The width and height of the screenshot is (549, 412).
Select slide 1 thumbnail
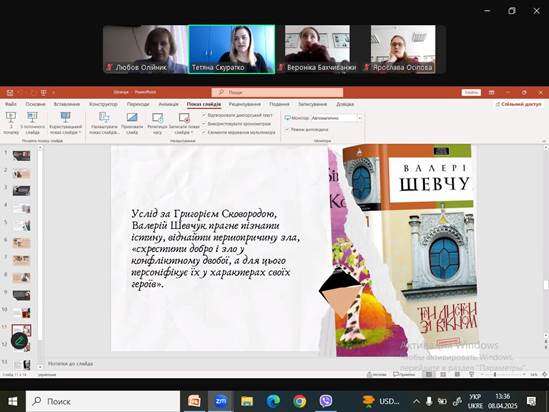pos(21,155)
